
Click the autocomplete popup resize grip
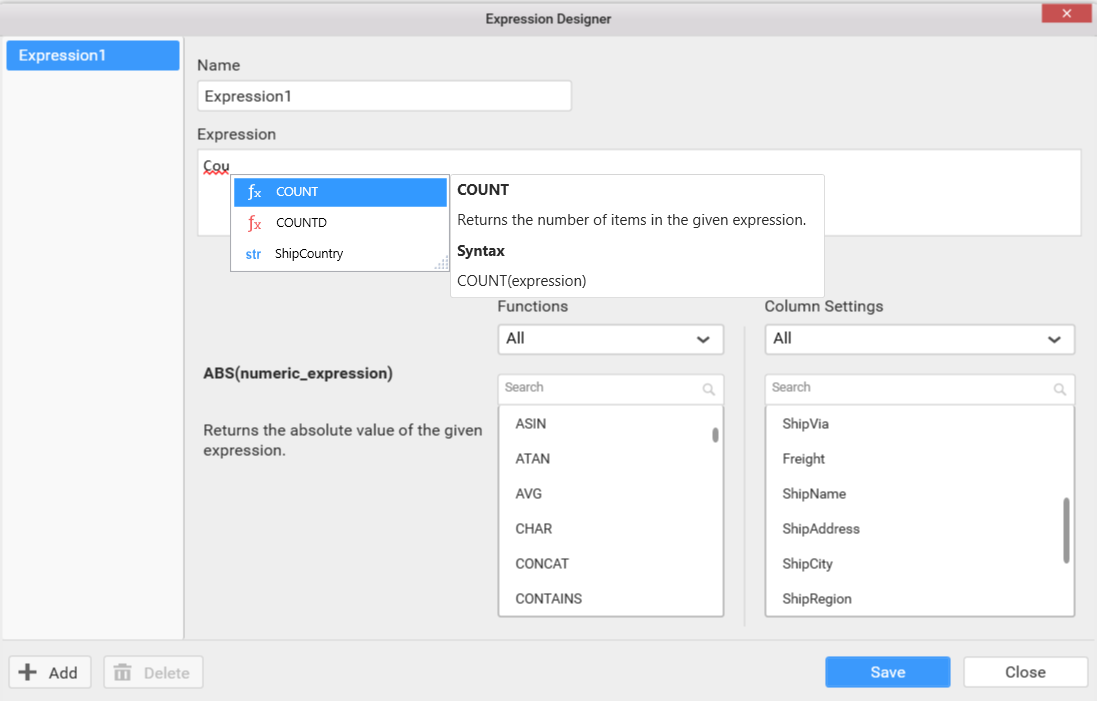point(441,263)
